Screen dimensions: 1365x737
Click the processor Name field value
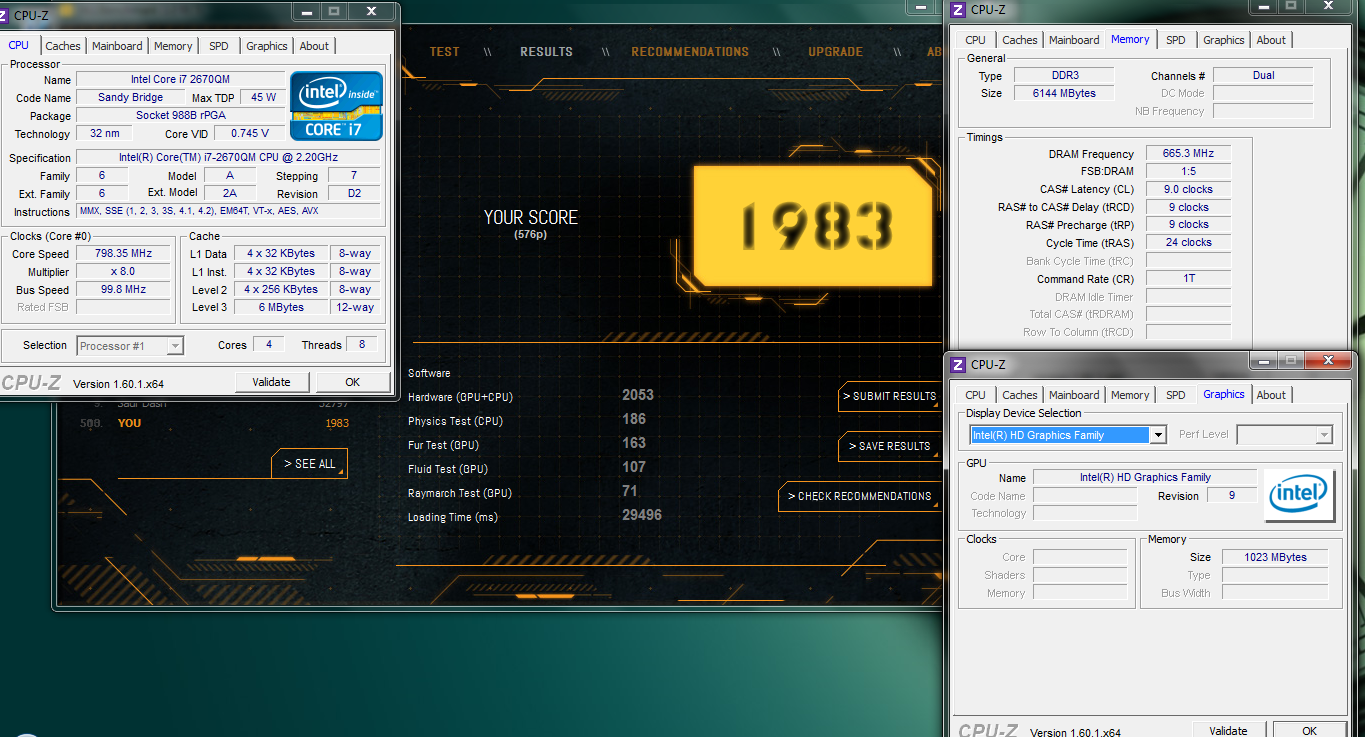coord(180,80)
